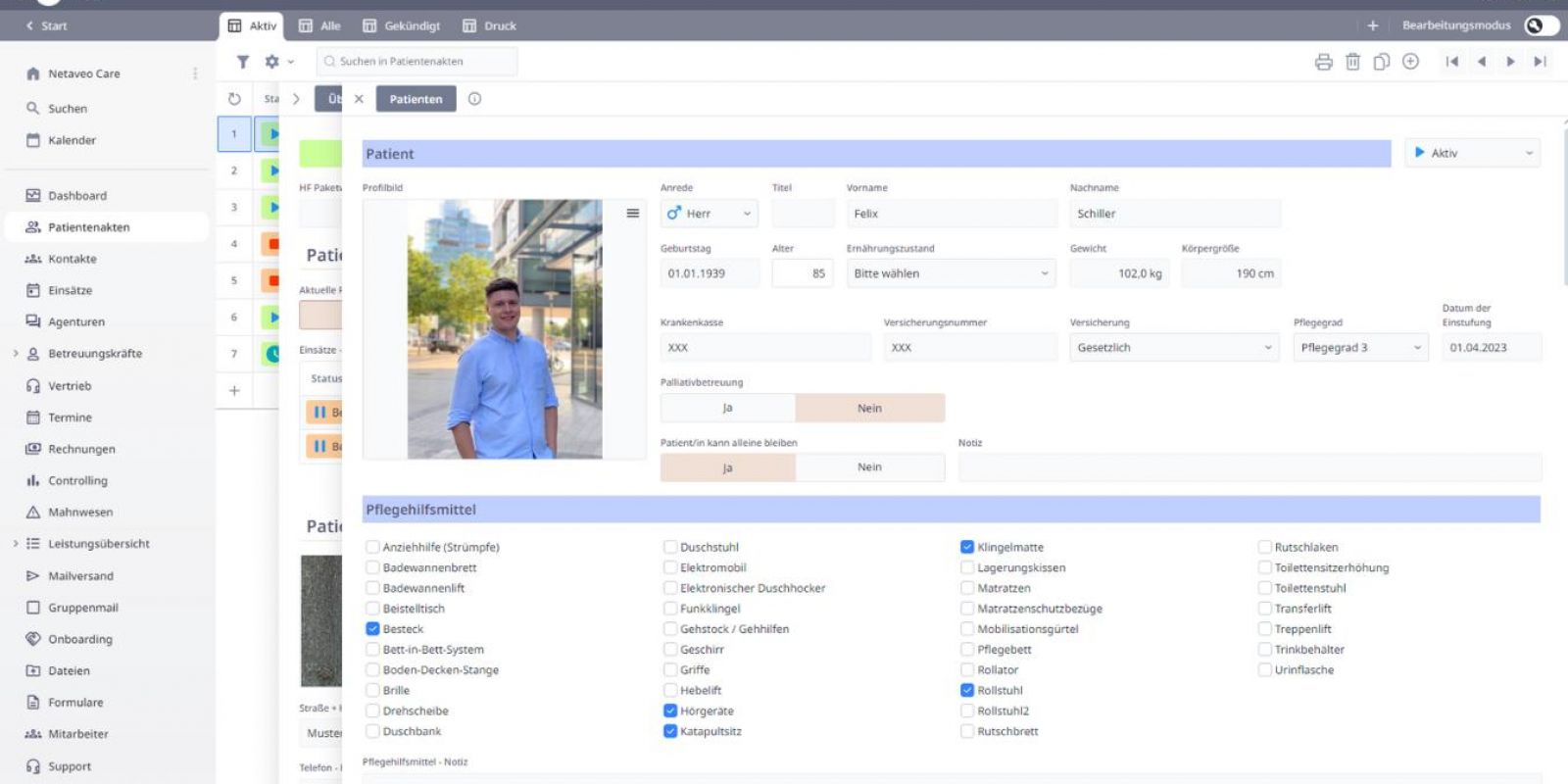
Task: Open the profile picture hamburger menu
Action: pyautogui.click(x=633, y=214)
